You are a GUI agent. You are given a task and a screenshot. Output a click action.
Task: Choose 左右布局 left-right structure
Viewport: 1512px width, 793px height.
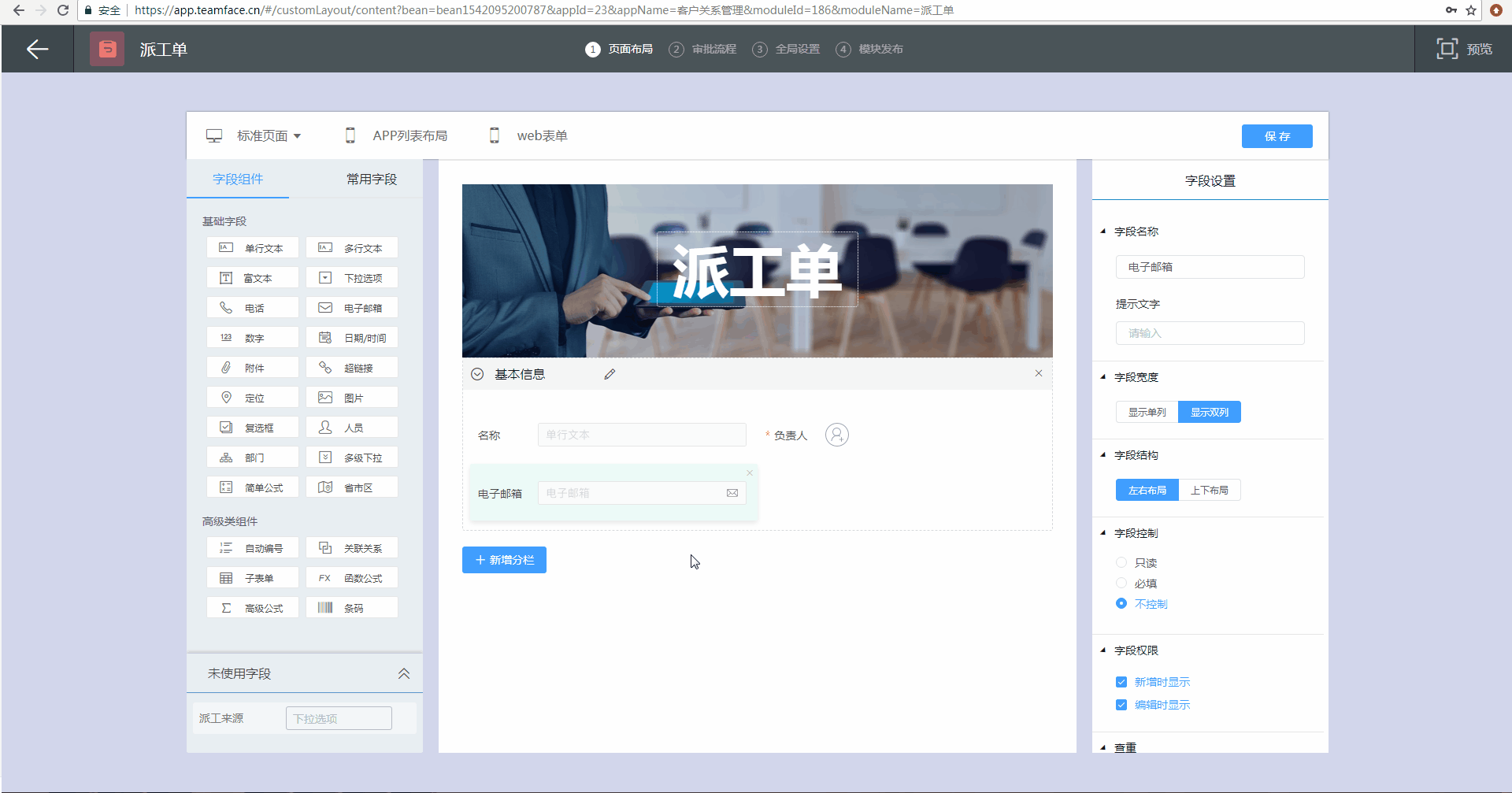pyautogui.click(x=1147, y=490)
